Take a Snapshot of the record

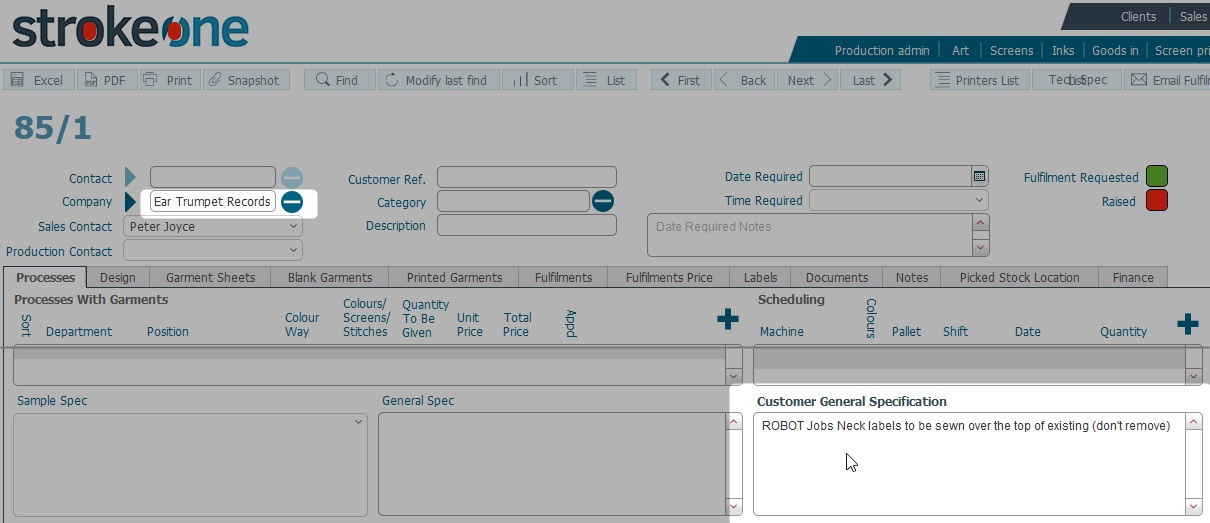tap(244, 80)
